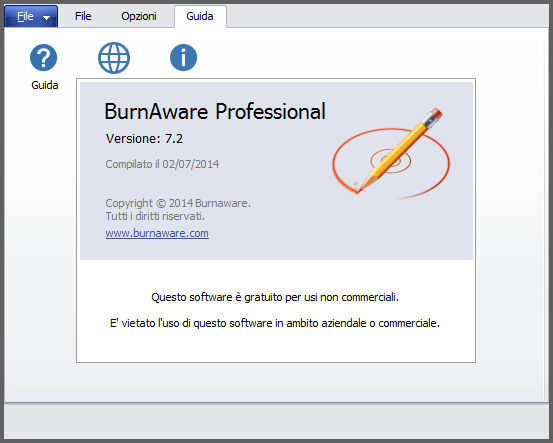The height and width of the screenshot is (443, 553).
Task: Click the Versione: 7.2 text
Action: [x=144, y=139]
